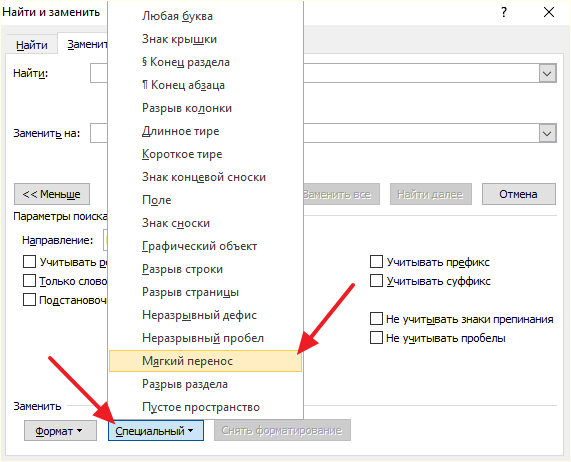Open the Формат dropdown button

click(60, 431)
